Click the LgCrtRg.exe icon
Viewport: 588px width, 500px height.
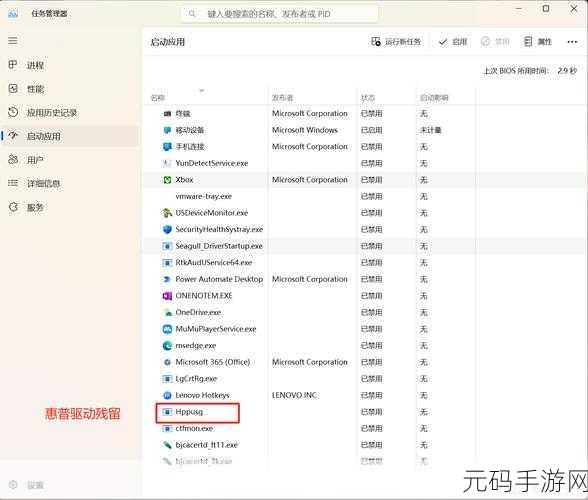pyautogui.click(x=167, y=379)
